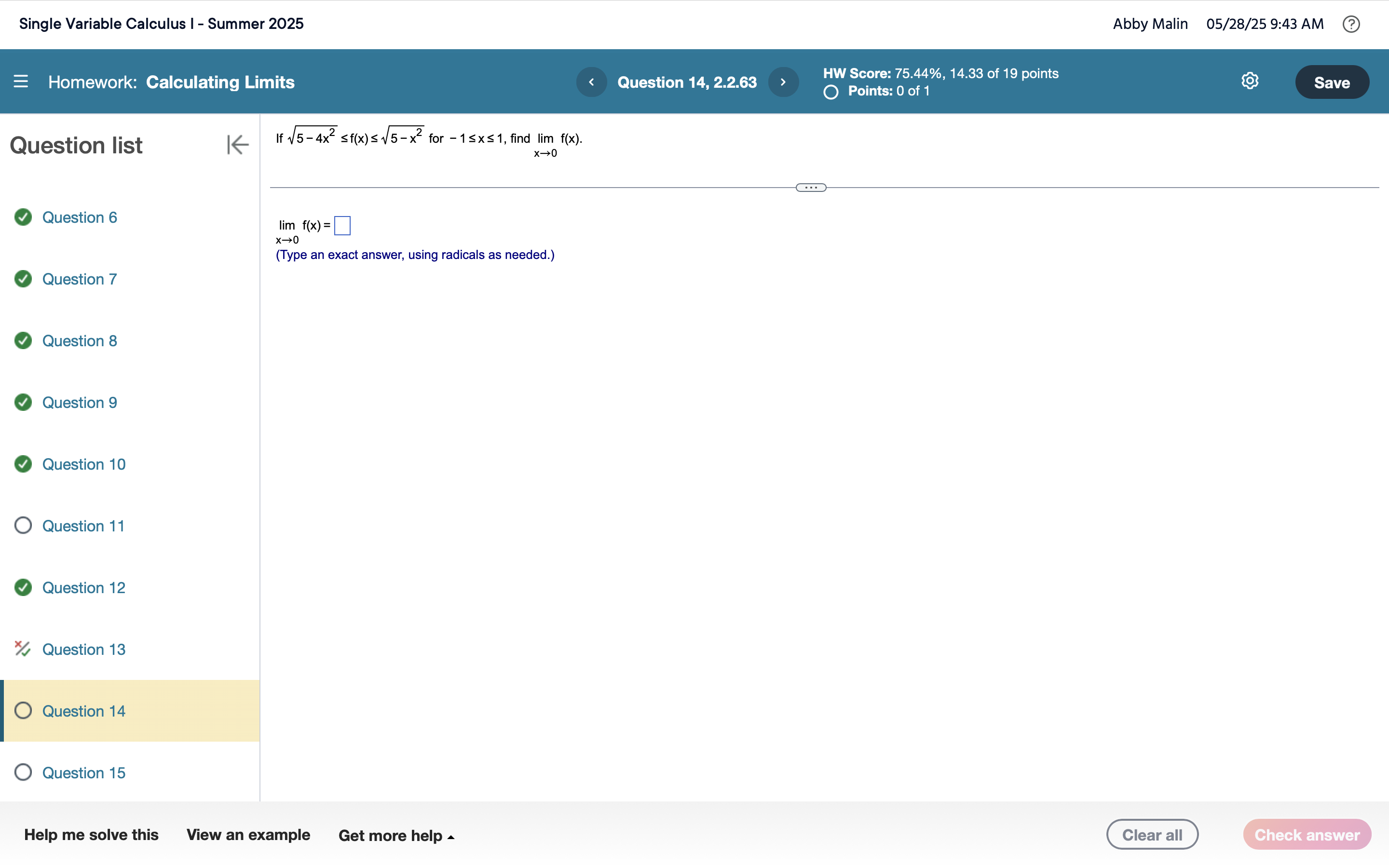Click the limit answer input box
1389x868 pixels.
(x=342, y=226)
